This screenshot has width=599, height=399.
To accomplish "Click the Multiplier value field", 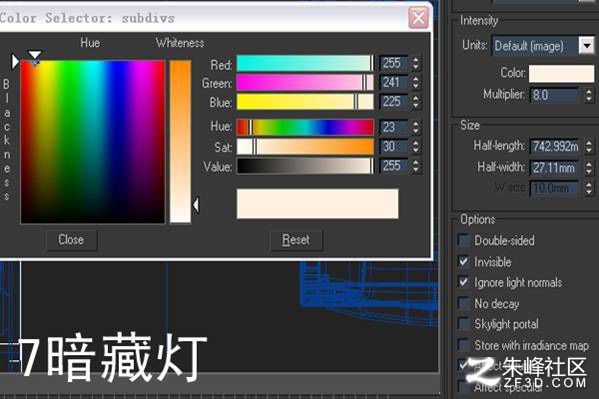I will click(554, 95).
